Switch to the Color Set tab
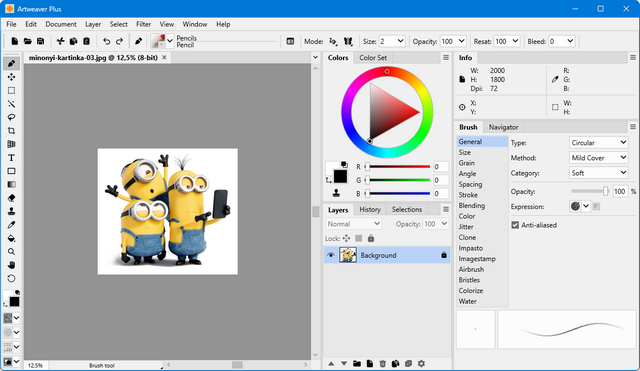 (373, 58)
